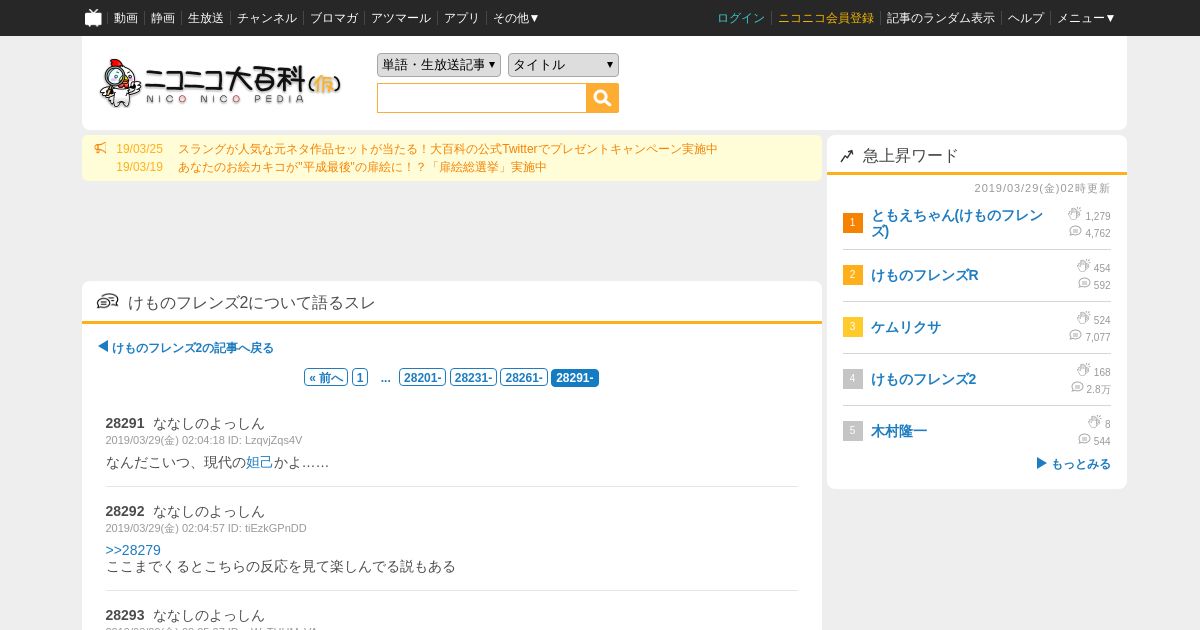Click post number 28292
Image resolution: width=1200 pixels, height=630 pixels.
(x=125, y=511)
